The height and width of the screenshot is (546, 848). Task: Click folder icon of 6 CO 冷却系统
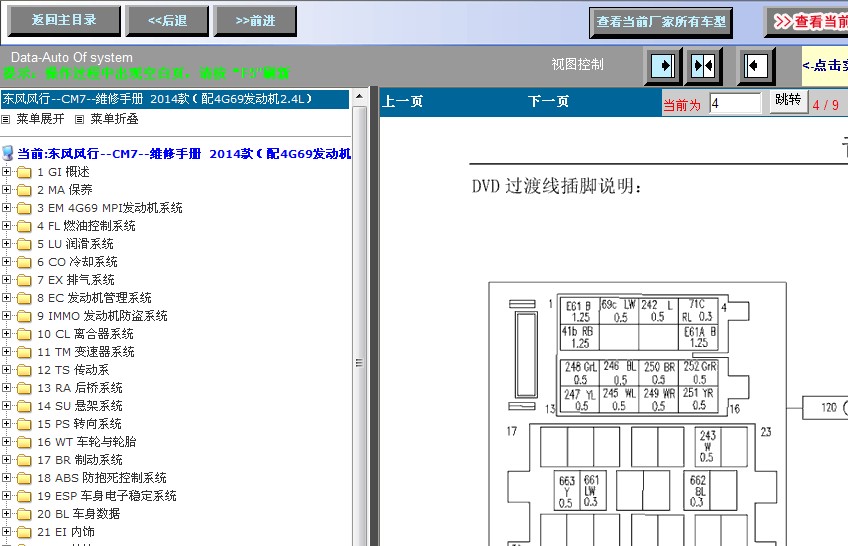(x=24, y=262)
